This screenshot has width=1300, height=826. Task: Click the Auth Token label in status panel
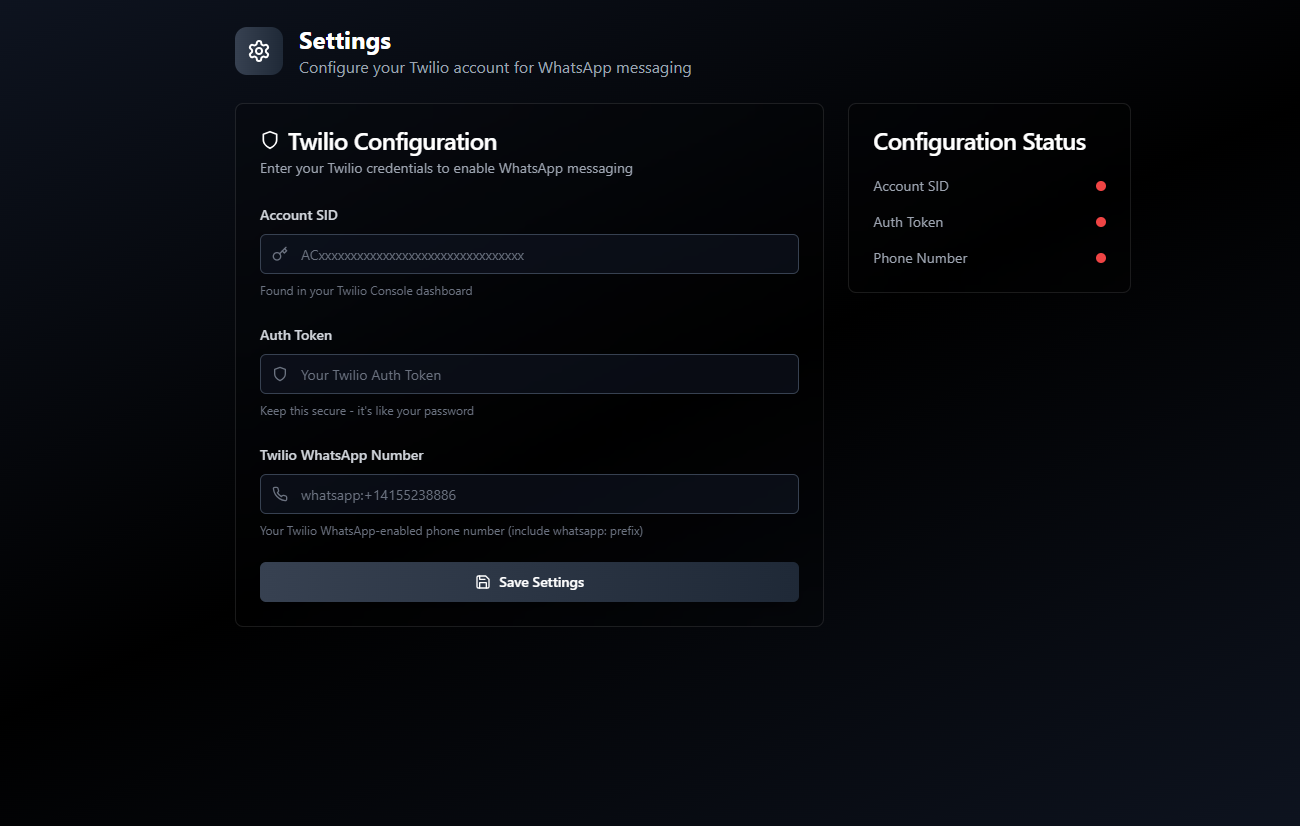[x=908, y=222]
